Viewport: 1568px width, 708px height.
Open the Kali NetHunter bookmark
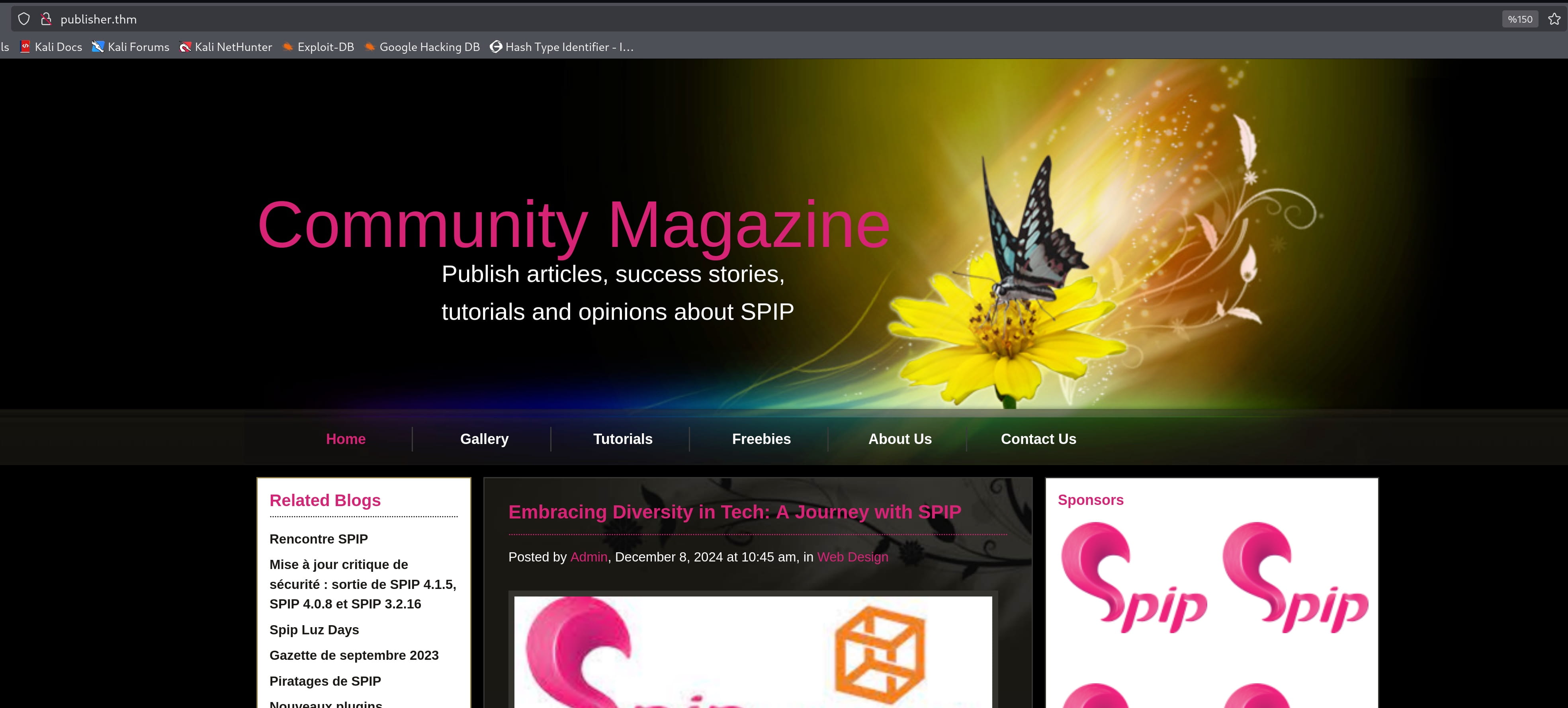click(226, 47)
